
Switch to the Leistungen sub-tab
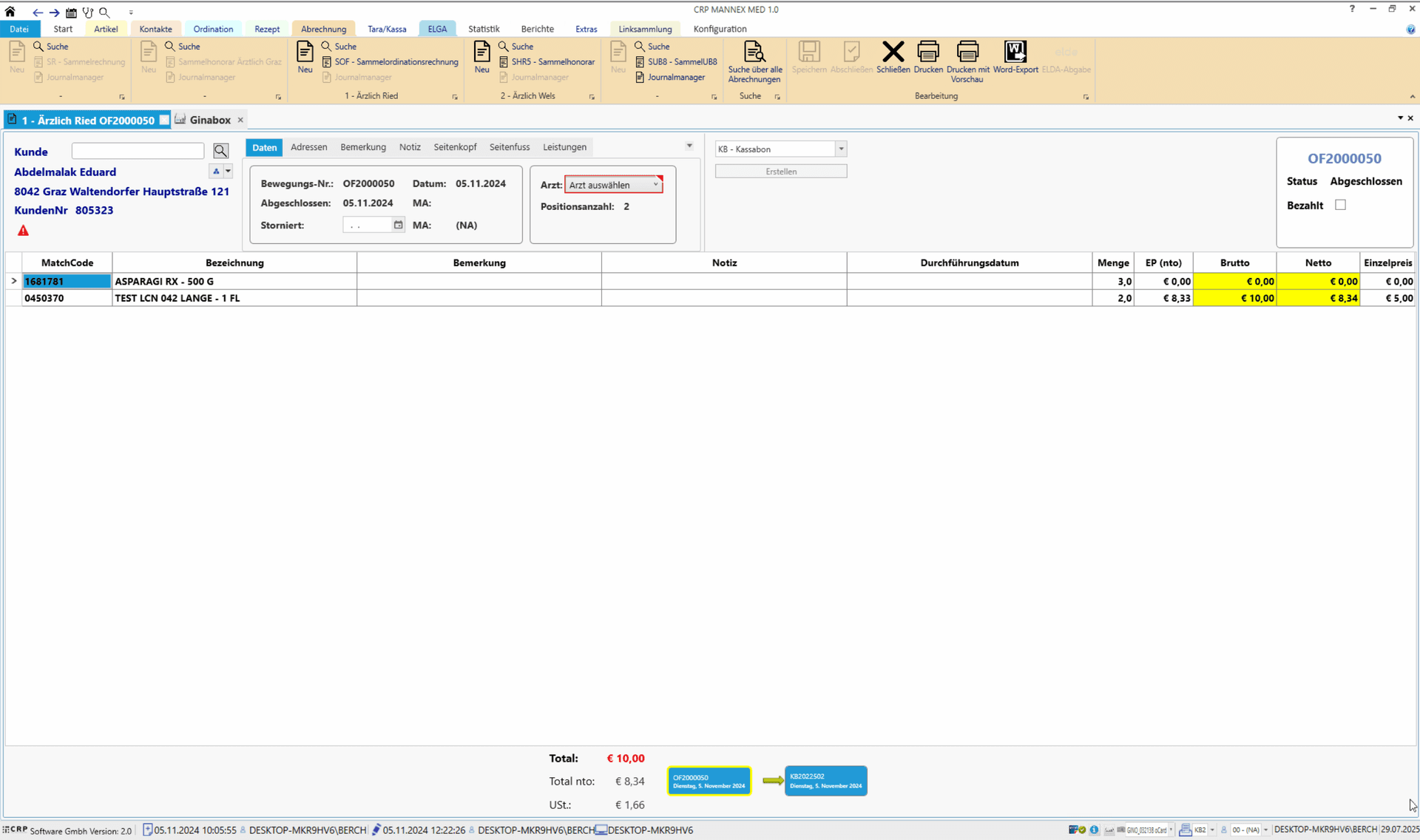click(x=564, y=147)
